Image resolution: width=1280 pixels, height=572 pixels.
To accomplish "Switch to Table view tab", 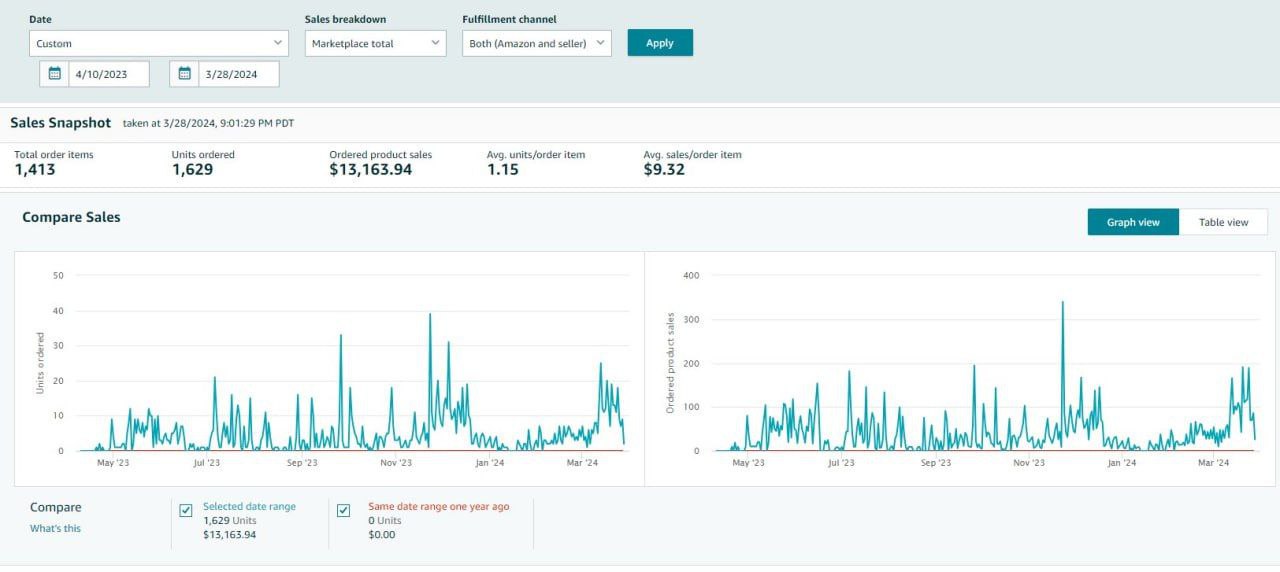I will tap(1223, 222).
